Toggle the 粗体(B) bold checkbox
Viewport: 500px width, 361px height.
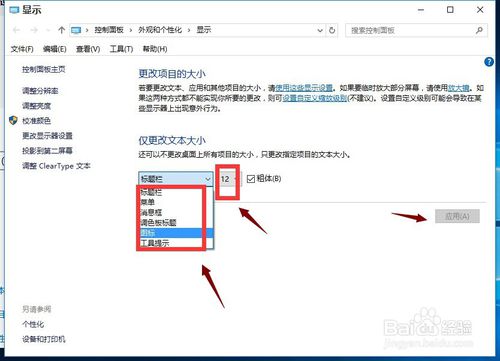[x=251, y=179]
